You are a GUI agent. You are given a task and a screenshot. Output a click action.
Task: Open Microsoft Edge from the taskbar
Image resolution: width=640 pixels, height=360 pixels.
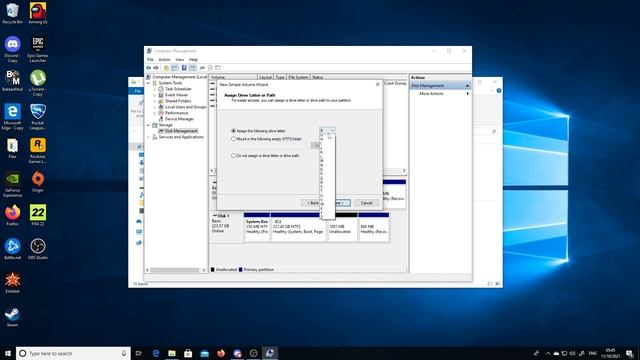pyautogui.click(x=156, y=353)
